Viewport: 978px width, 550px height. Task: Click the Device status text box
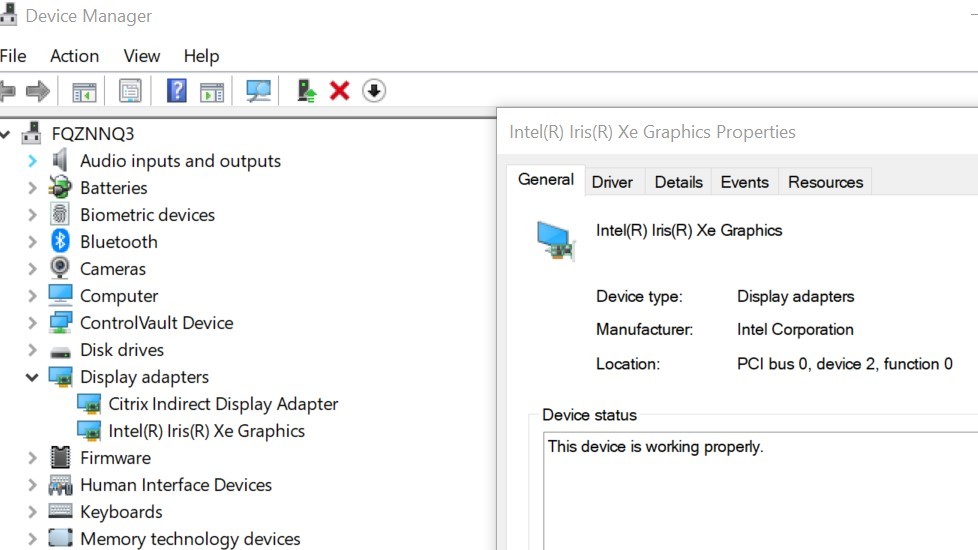coord(761,491)
